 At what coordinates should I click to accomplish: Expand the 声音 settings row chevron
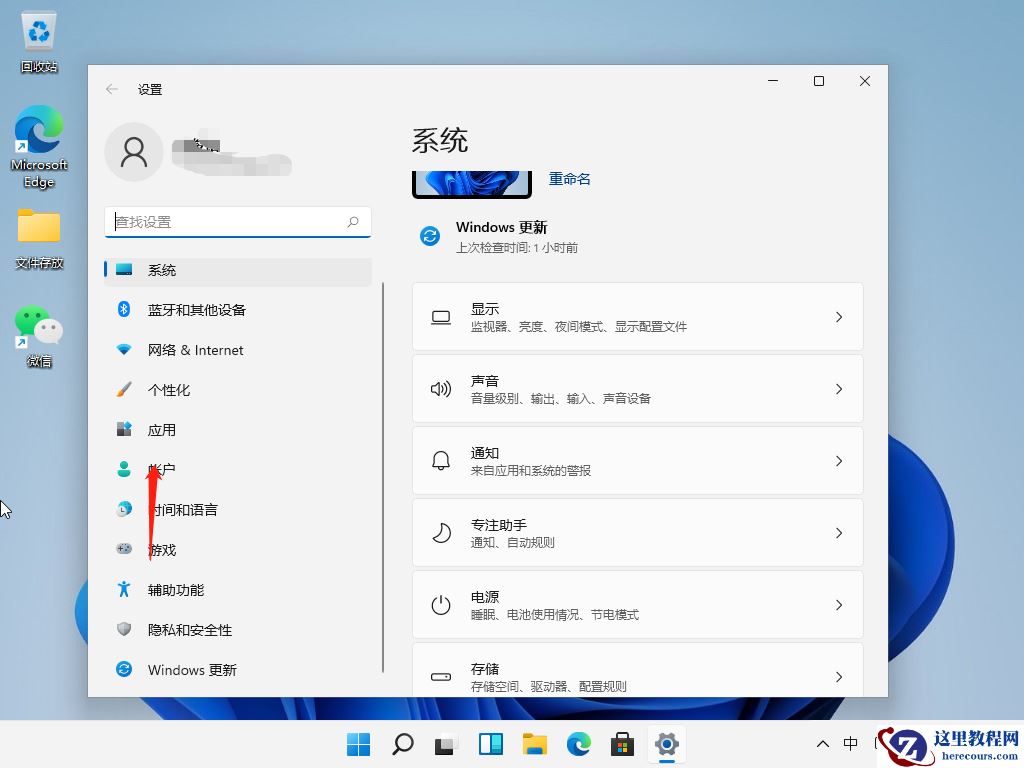tap(839, 388)
